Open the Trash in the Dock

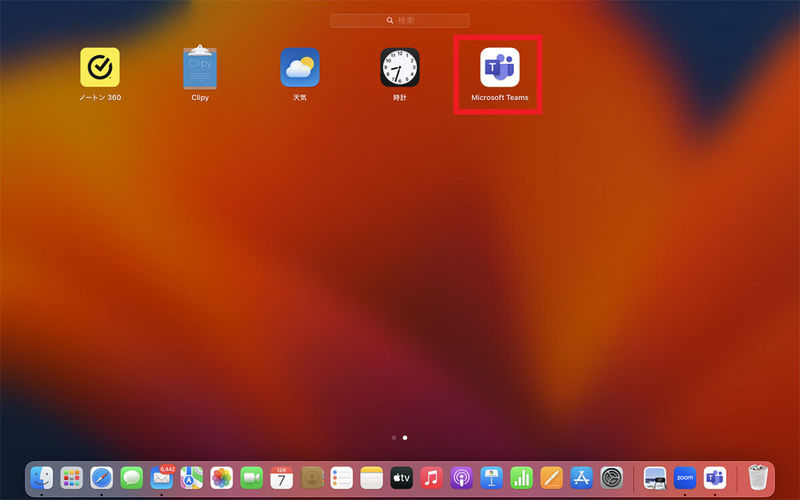(758, 477)
